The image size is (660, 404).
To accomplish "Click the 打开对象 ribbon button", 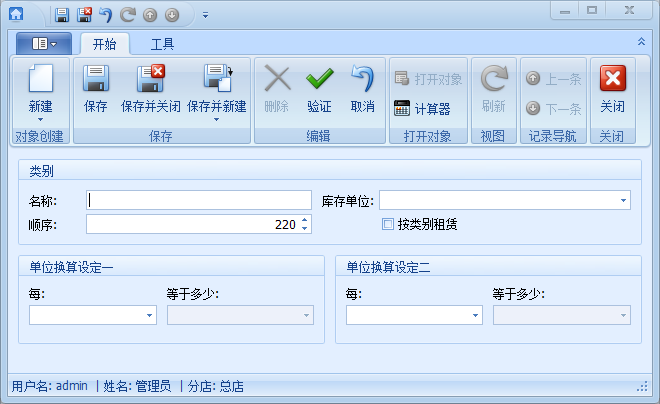I will coord(428,79).
